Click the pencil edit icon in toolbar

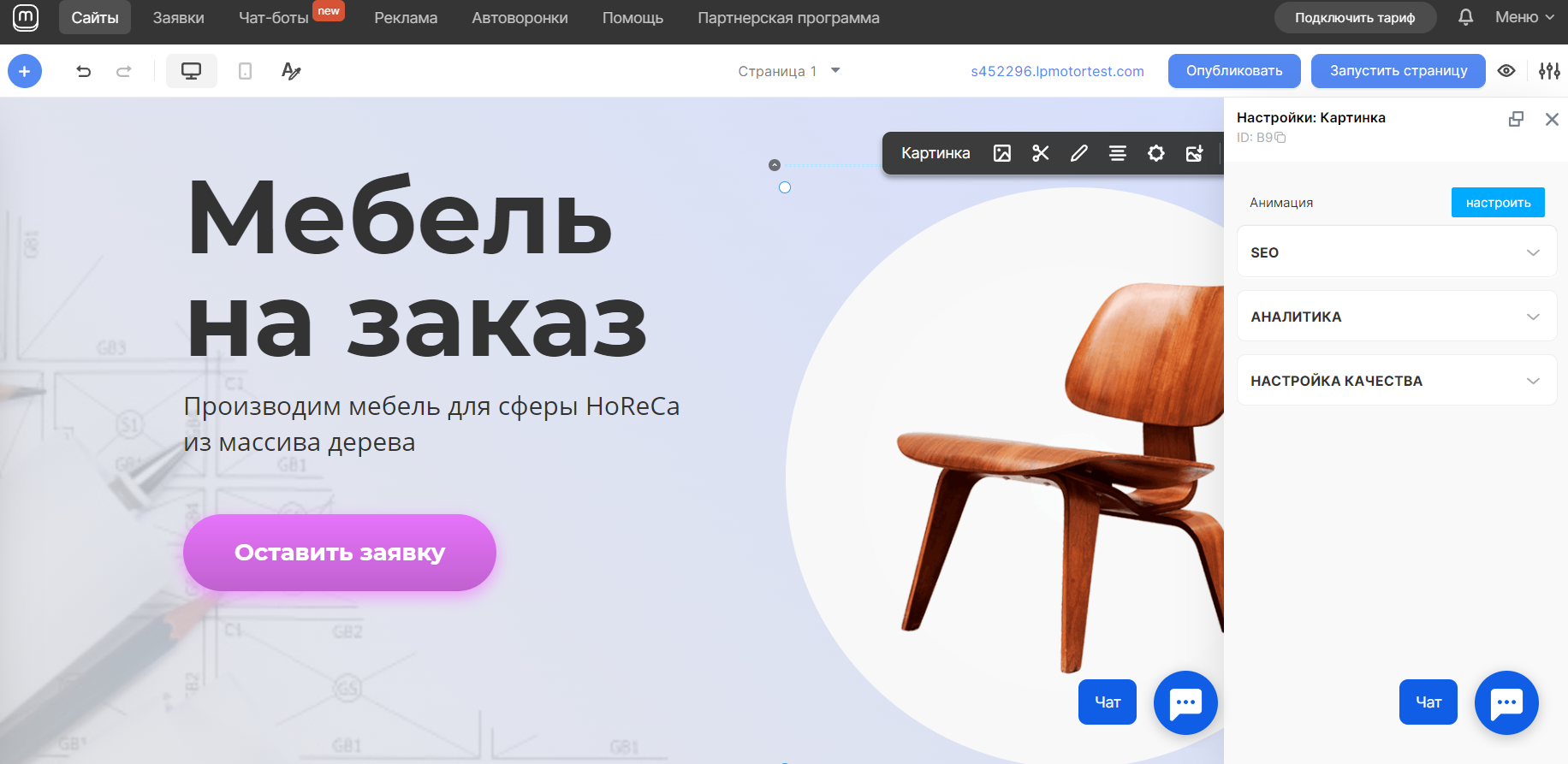tap(1079, 153)
